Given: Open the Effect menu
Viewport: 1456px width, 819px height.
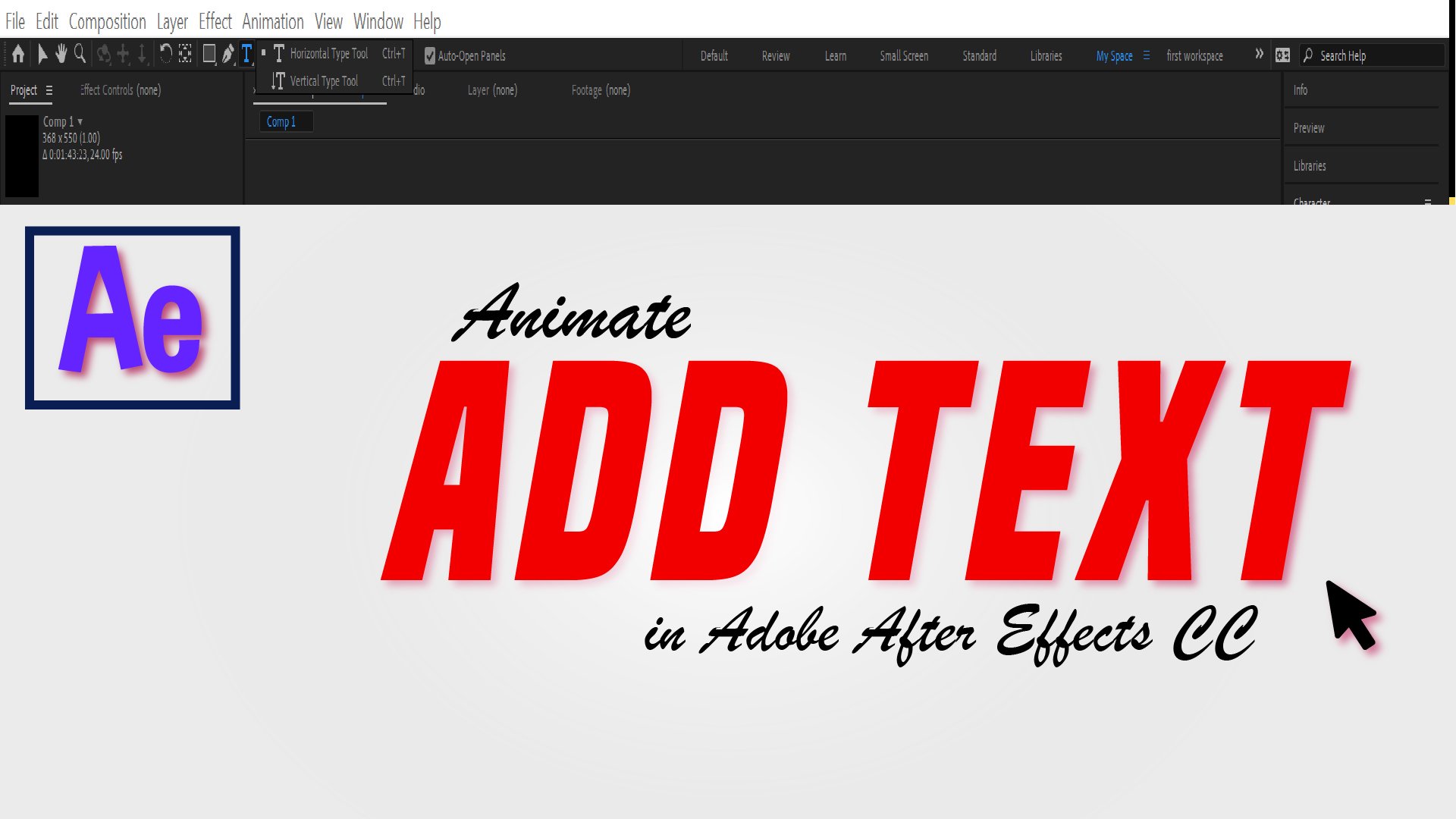Looking at the screenshot, I should point(215,21).
